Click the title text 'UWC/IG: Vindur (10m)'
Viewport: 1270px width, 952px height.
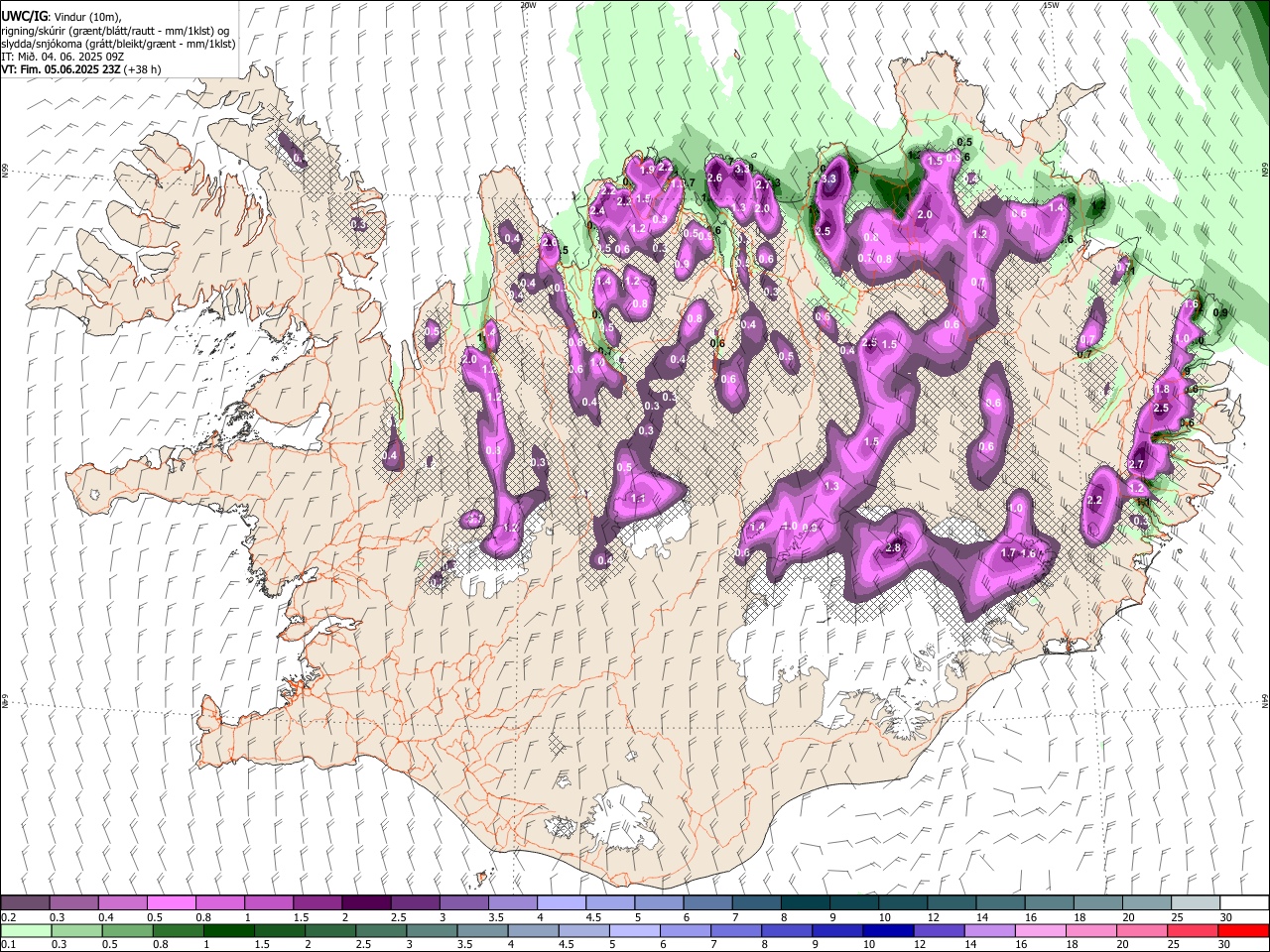(x=62, y=16)
